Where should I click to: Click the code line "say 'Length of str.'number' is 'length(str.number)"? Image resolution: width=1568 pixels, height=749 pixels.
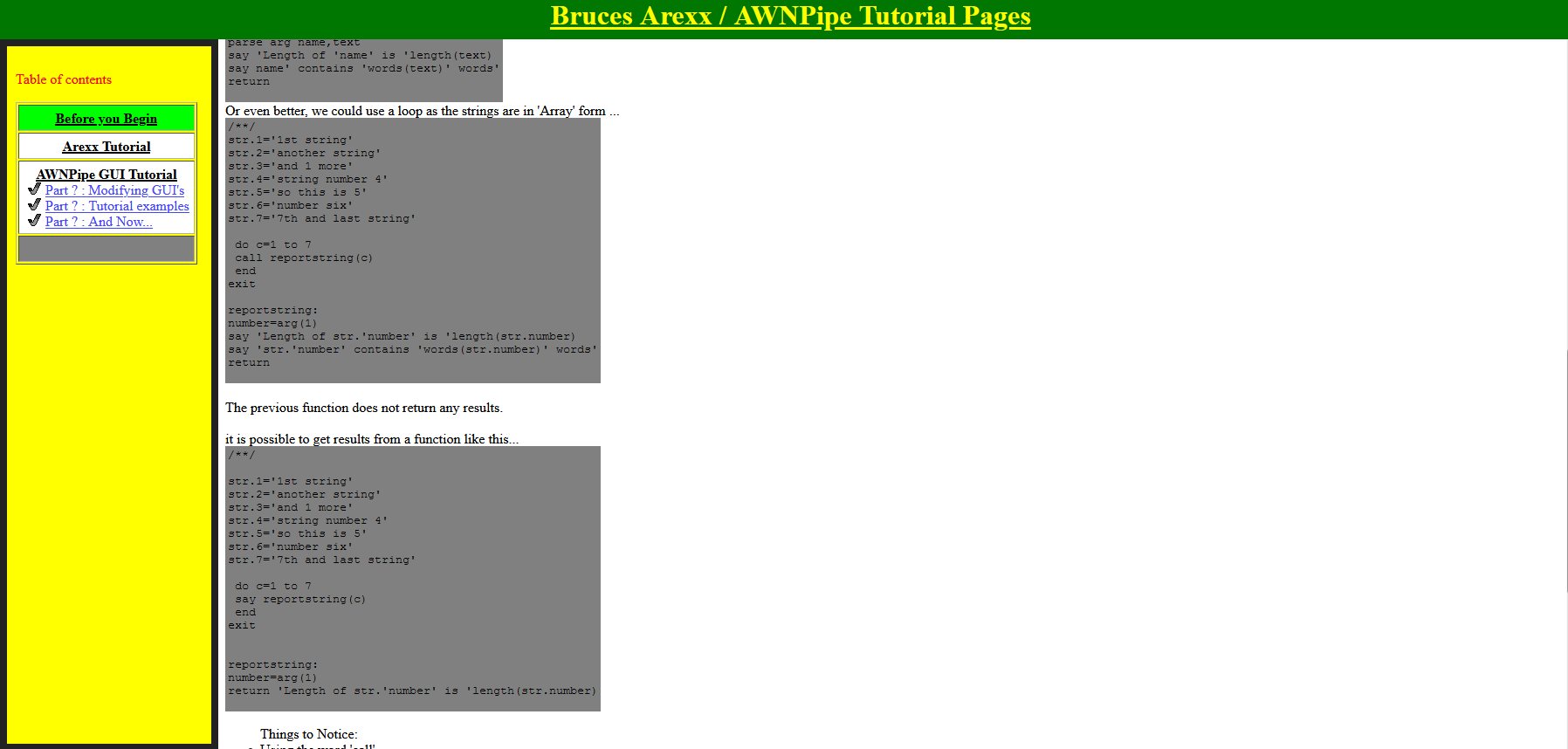(x=402, y=337)
